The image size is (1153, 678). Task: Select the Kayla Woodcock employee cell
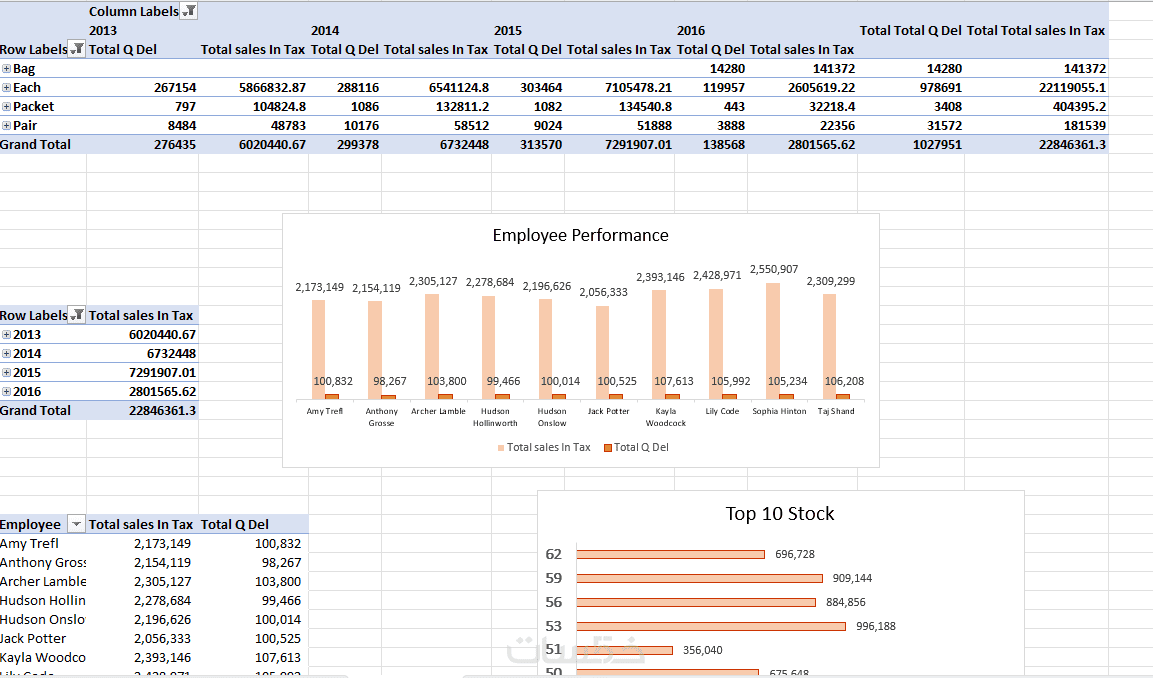tap(43, 658)
